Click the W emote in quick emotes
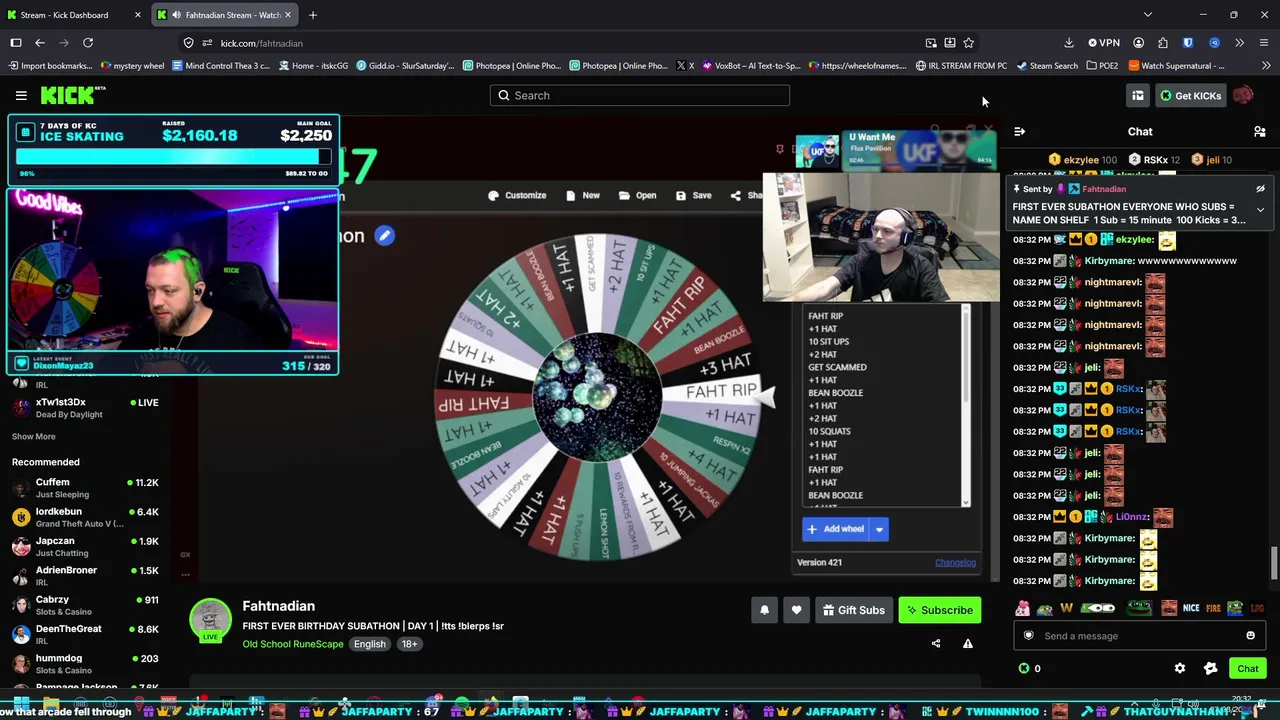Image resolution: width=1280 pixels, height=720 pixels. (1067, 607)
